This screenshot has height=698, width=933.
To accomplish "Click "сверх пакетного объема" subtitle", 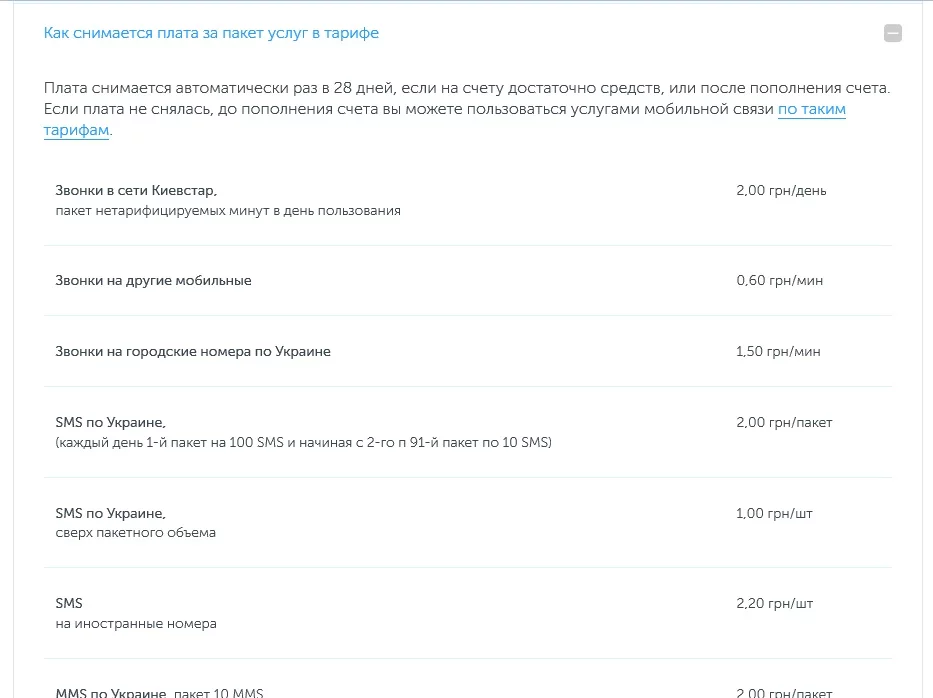I will 135,532.
